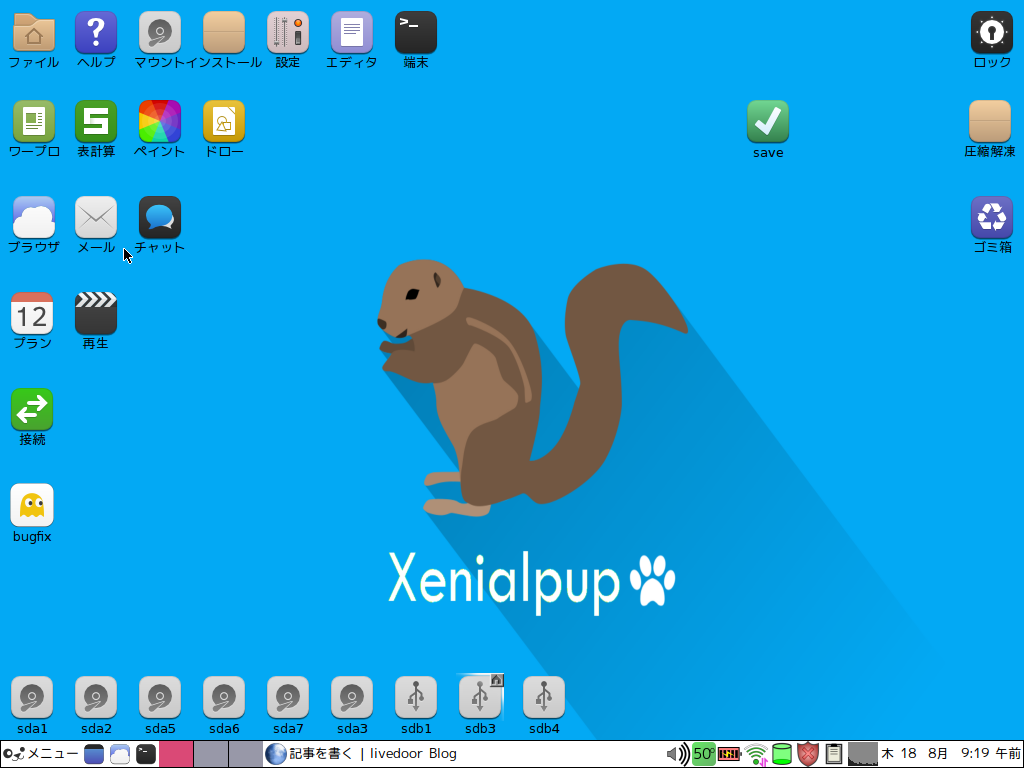Screen dimensions: 1024x768
Task: Open the ヘルプ help icon
Action: click(x=96, y=33)
